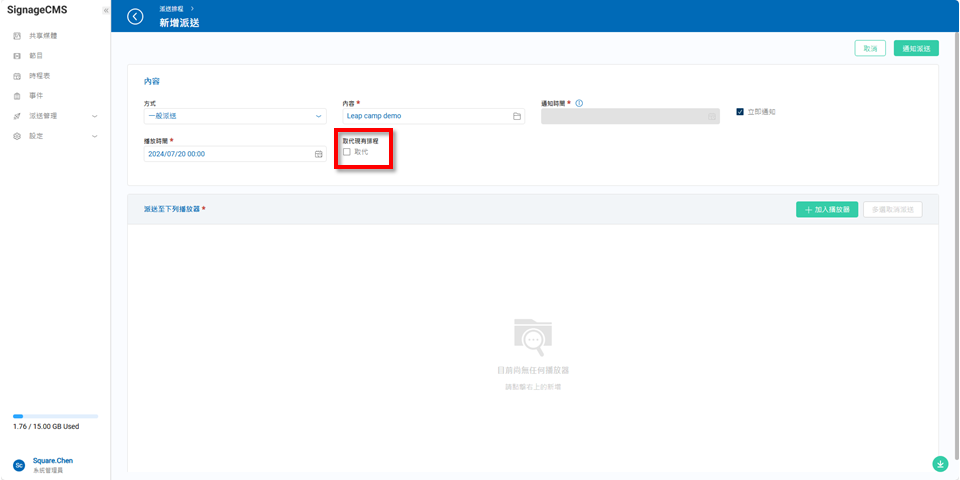Click the Square.Chen user avatar
This screenshot has width=960, height=480.
pos(18,465)
